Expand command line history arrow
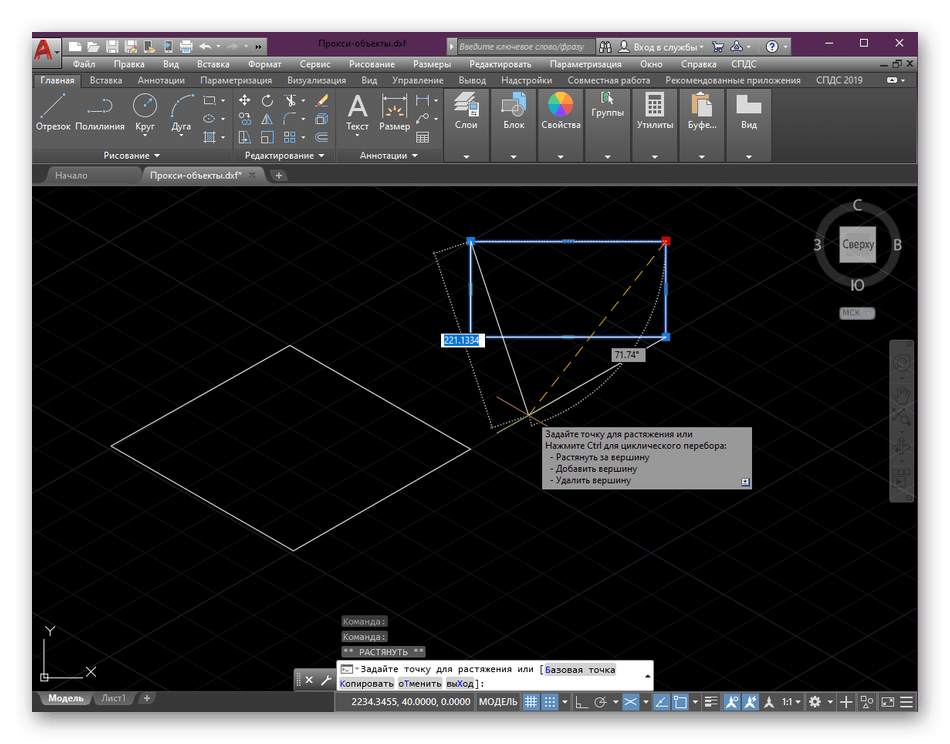This screenshot has height=744, width=950. [x=648, y=676]
